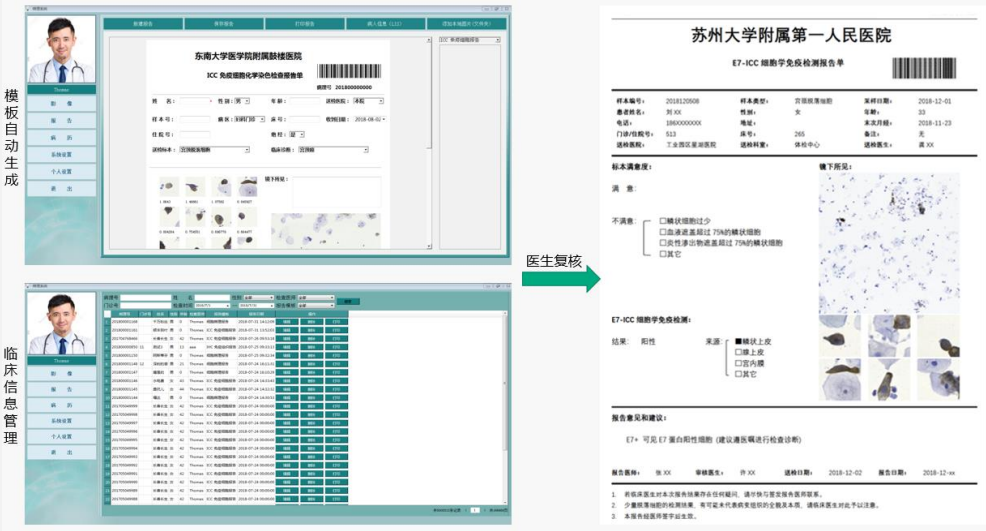Image resolution: width=986 pixels, height=531 pixels.
Task: Click the page number box showing 1
Action: click(x=475, y=510)
